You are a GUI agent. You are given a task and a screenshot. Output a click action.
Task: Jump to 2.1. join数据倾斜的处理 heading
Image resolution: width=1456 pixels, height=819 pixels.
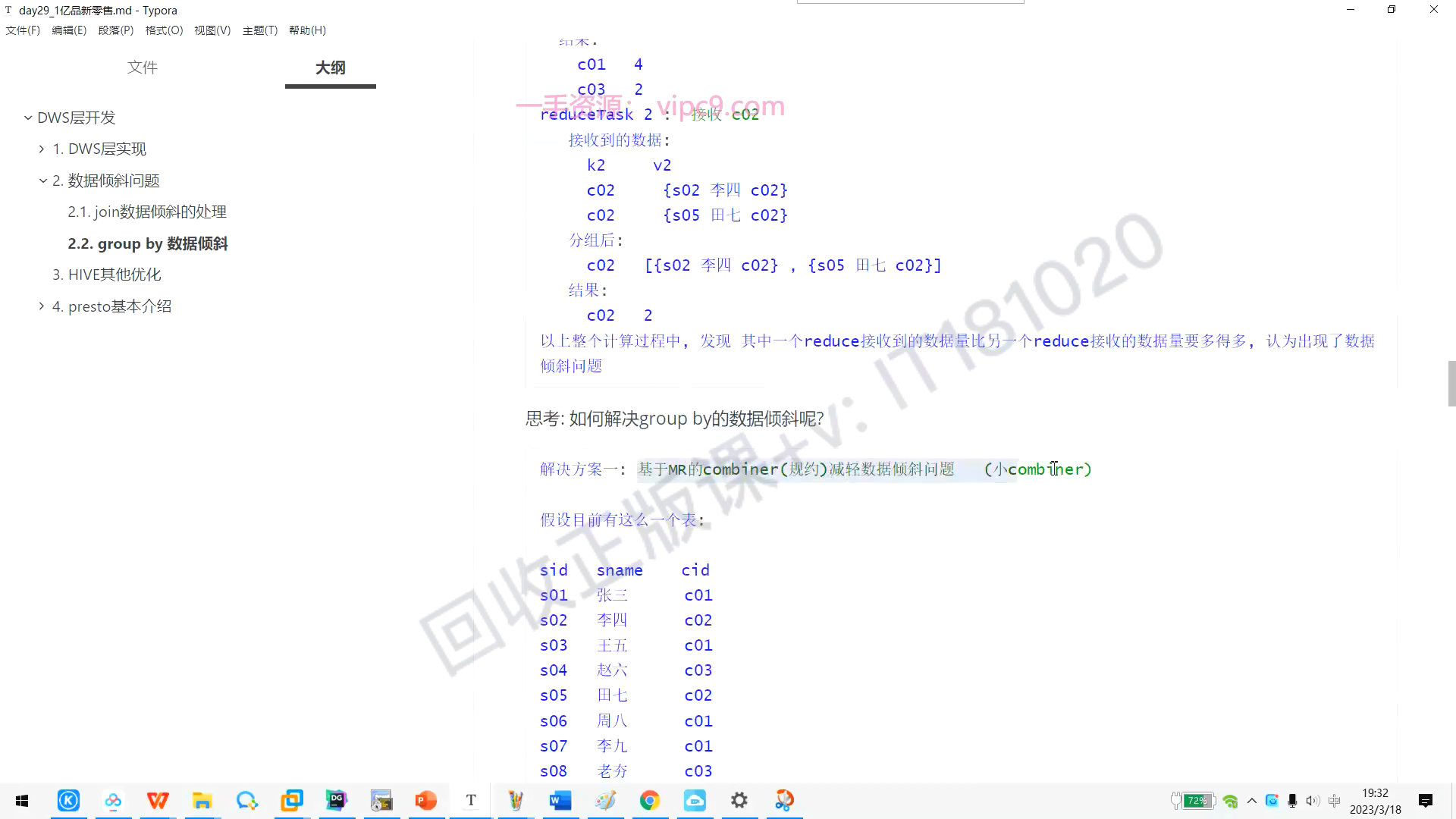[147, 212]
